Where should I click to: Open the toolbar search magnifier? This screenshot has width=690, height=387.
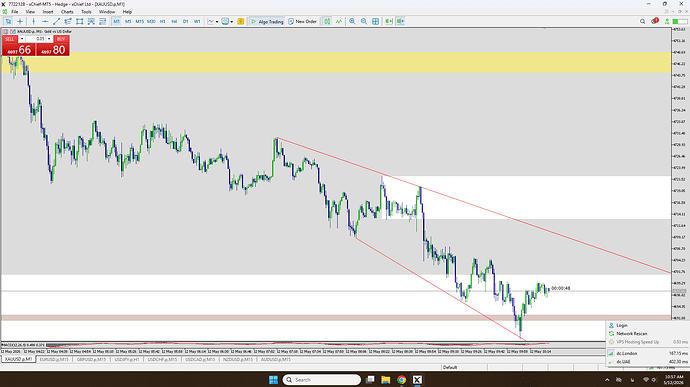pos(642,21)
